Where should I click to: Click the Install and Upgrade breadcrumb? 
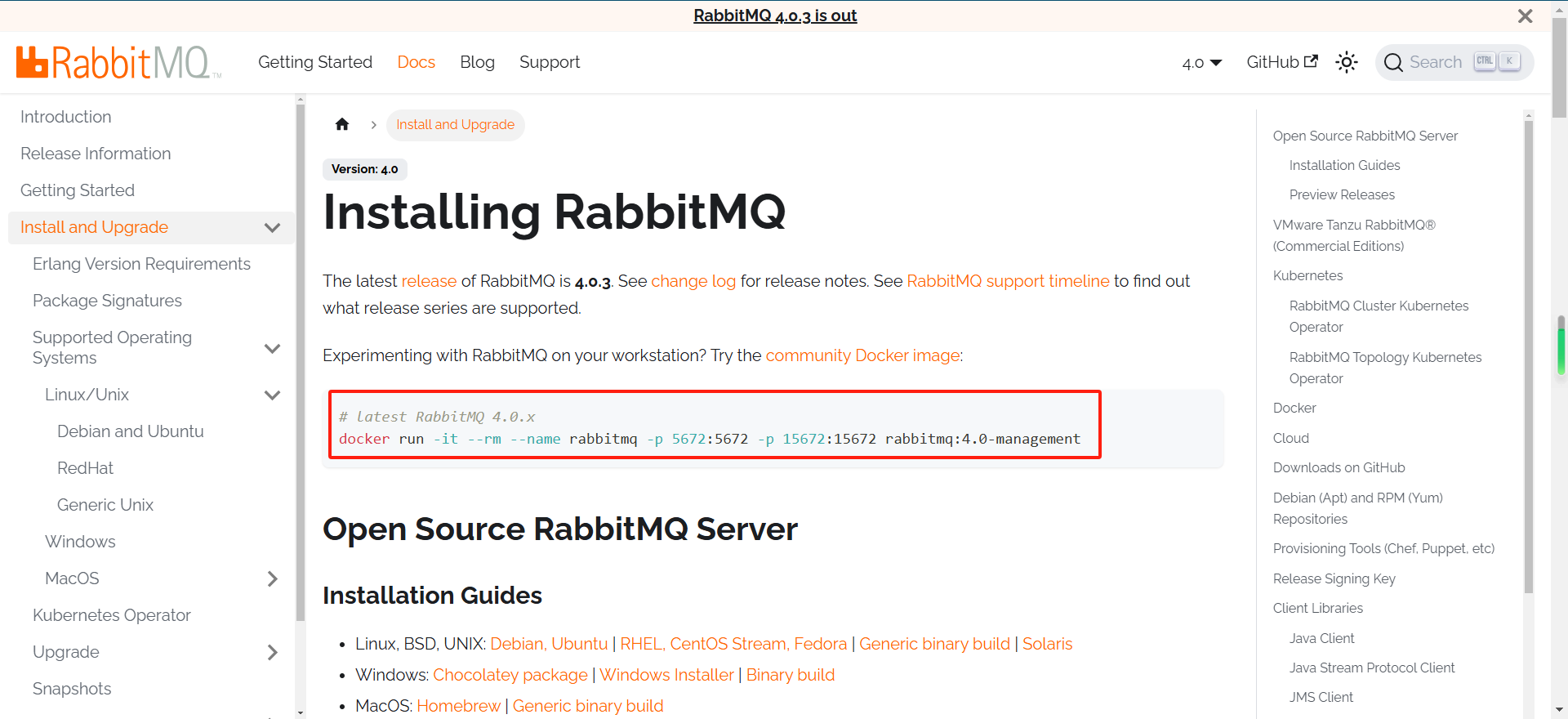(455, 124)
